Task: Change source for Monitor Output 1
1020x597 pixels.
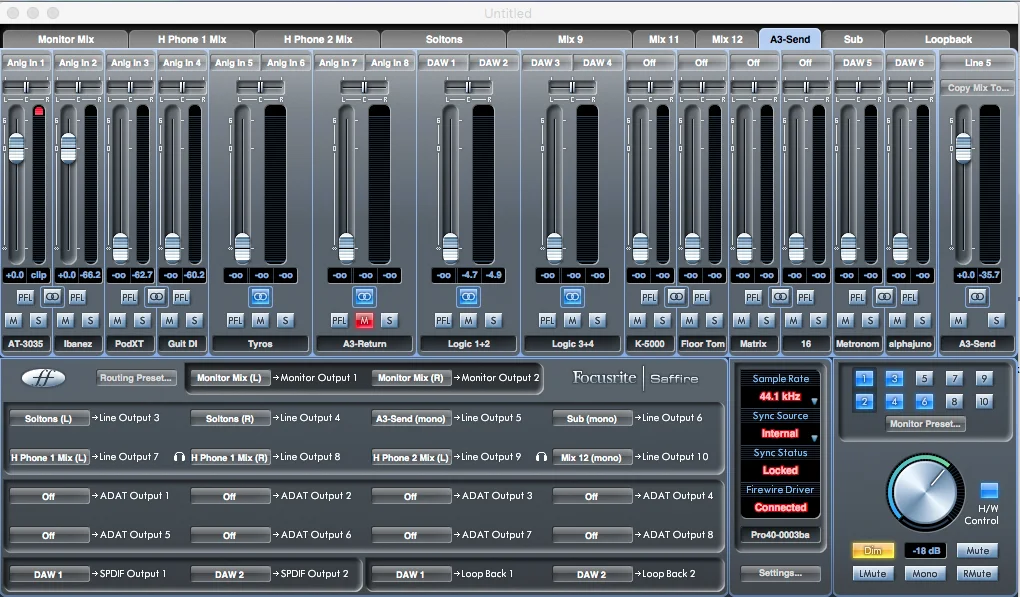Action: 228,378
